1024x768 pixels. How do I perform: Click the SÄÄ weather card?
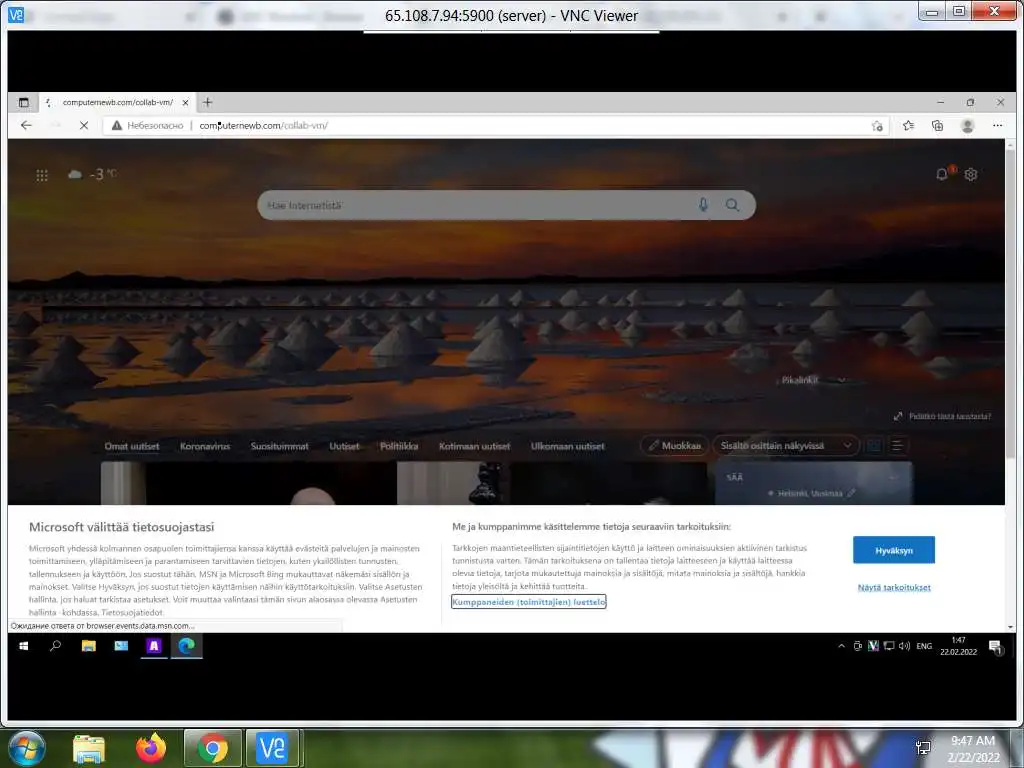[x=814, y=483]
